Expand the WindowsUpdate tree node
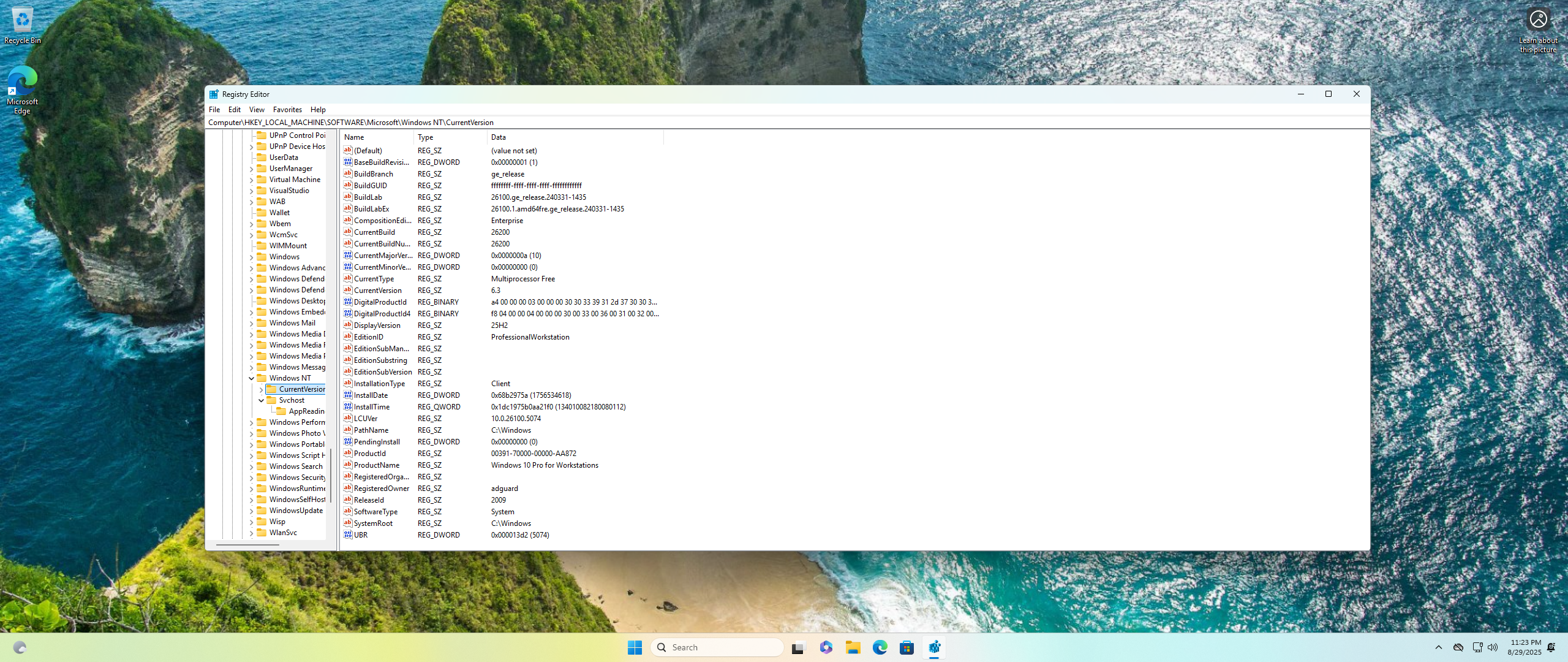 click(x=251, y=511)
